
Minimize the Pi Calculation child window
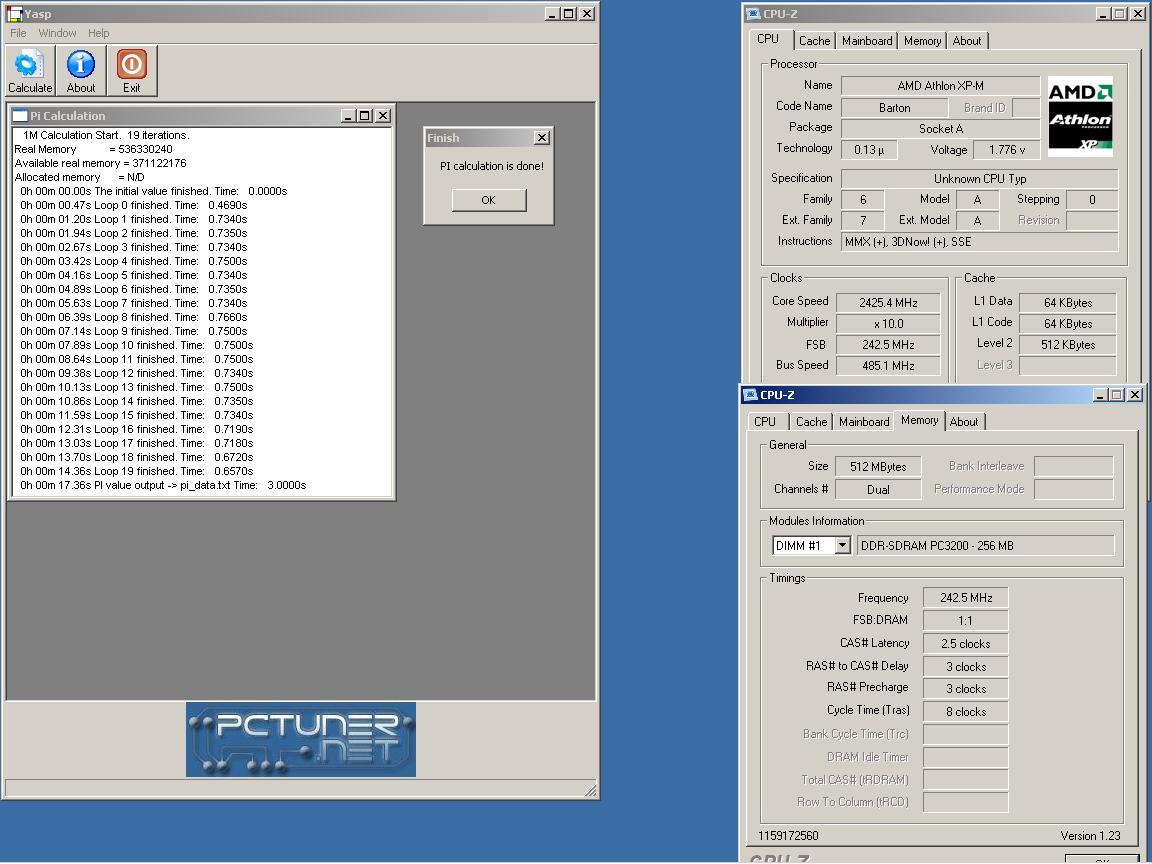click(x=349, y=116)
